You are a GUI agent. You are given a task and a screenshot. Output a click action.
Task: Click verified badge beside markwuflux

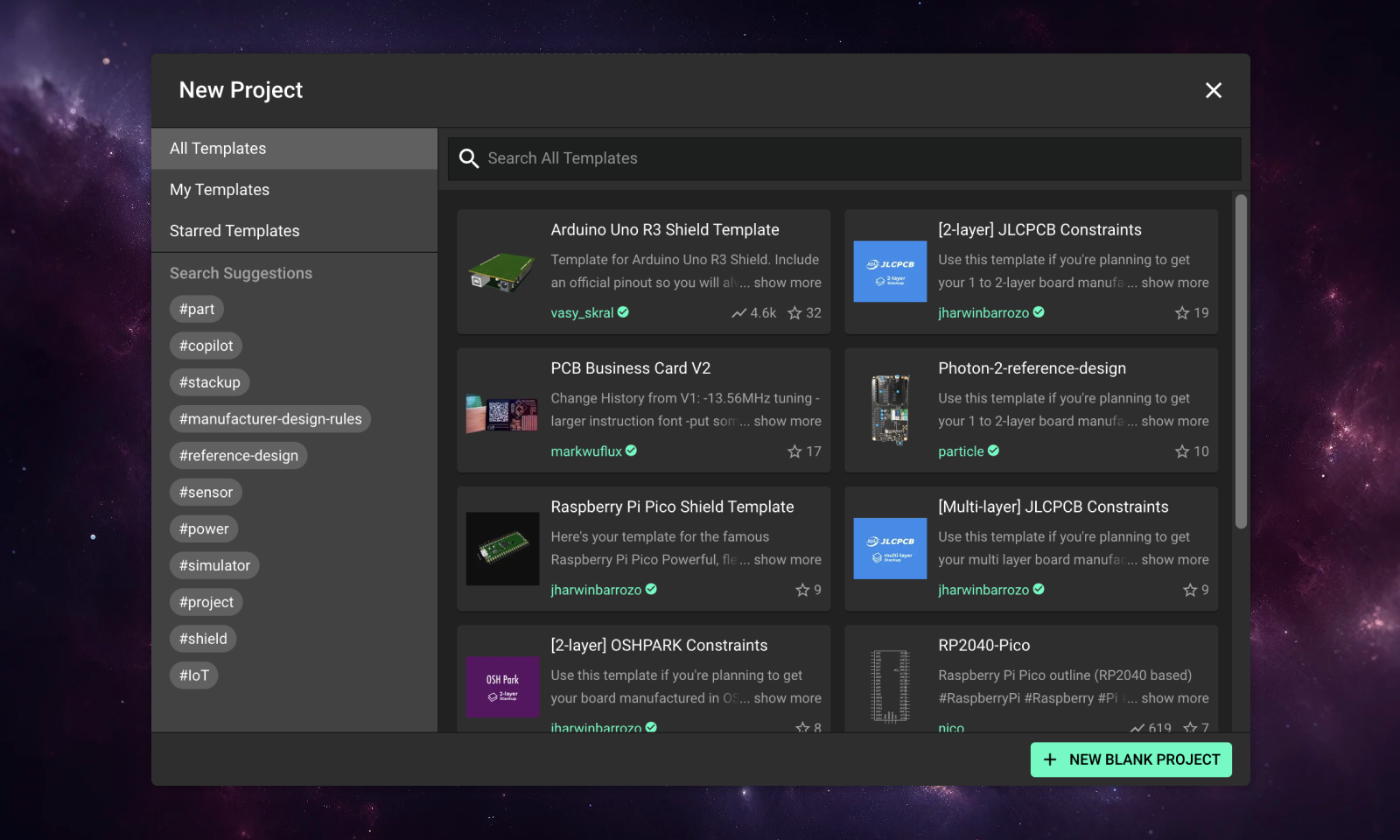click(631, 451)
